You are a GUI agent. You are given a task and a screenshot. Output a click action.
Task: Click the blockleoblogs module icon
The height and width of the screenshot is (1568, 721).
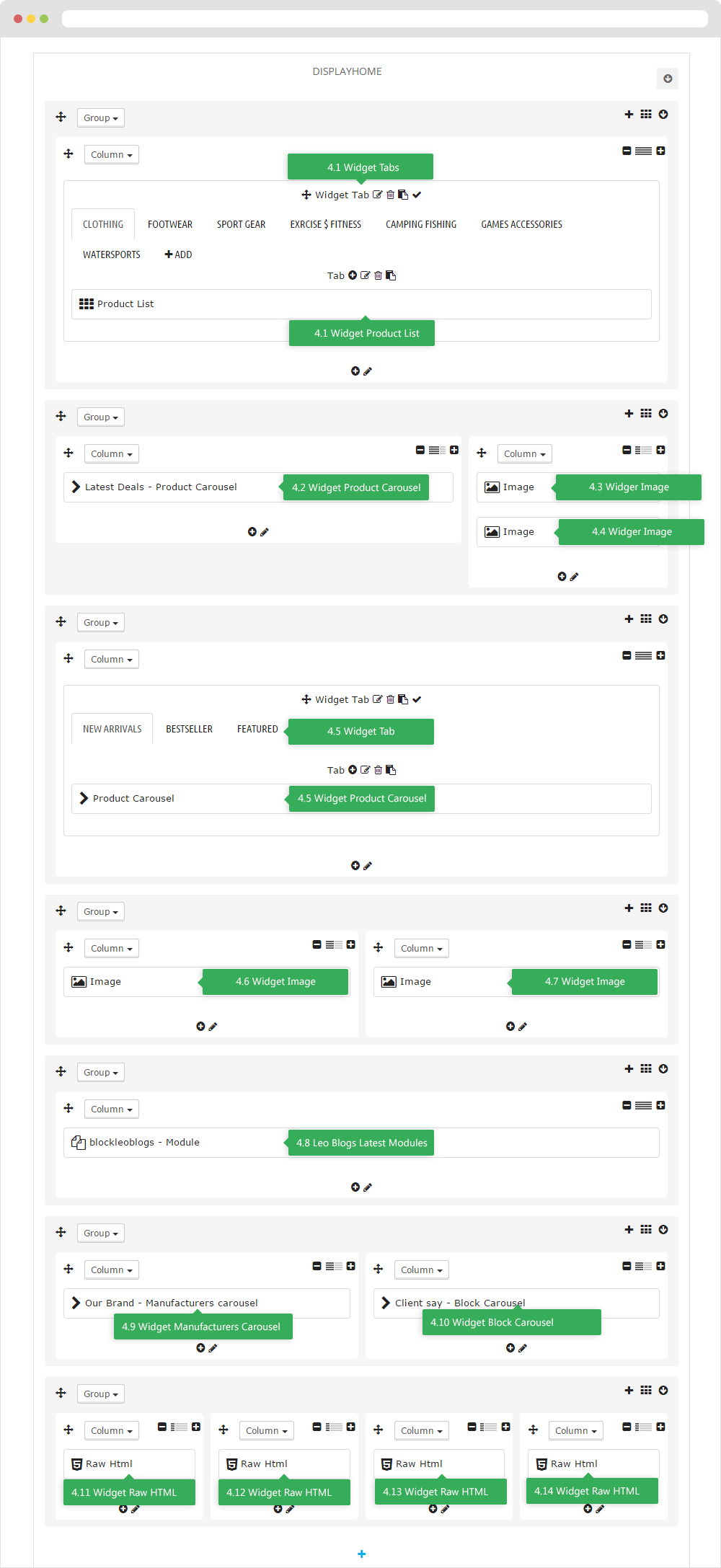(79, 1142)
